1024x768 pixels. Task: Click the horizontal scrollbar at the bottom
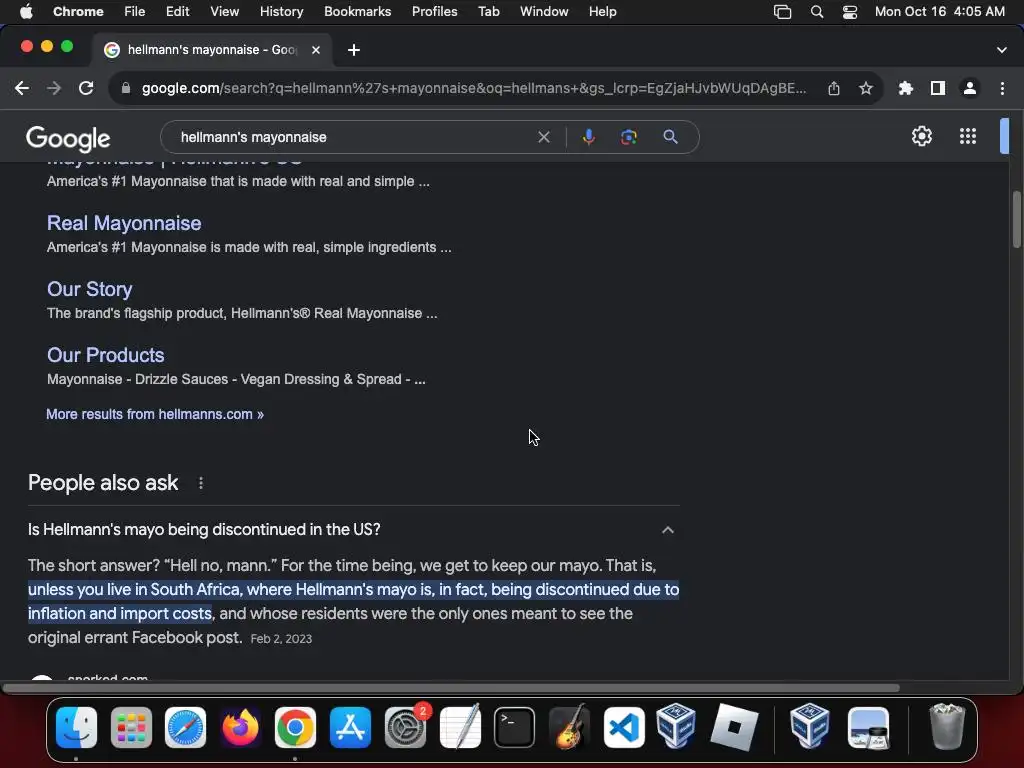(x=451, y=688)
